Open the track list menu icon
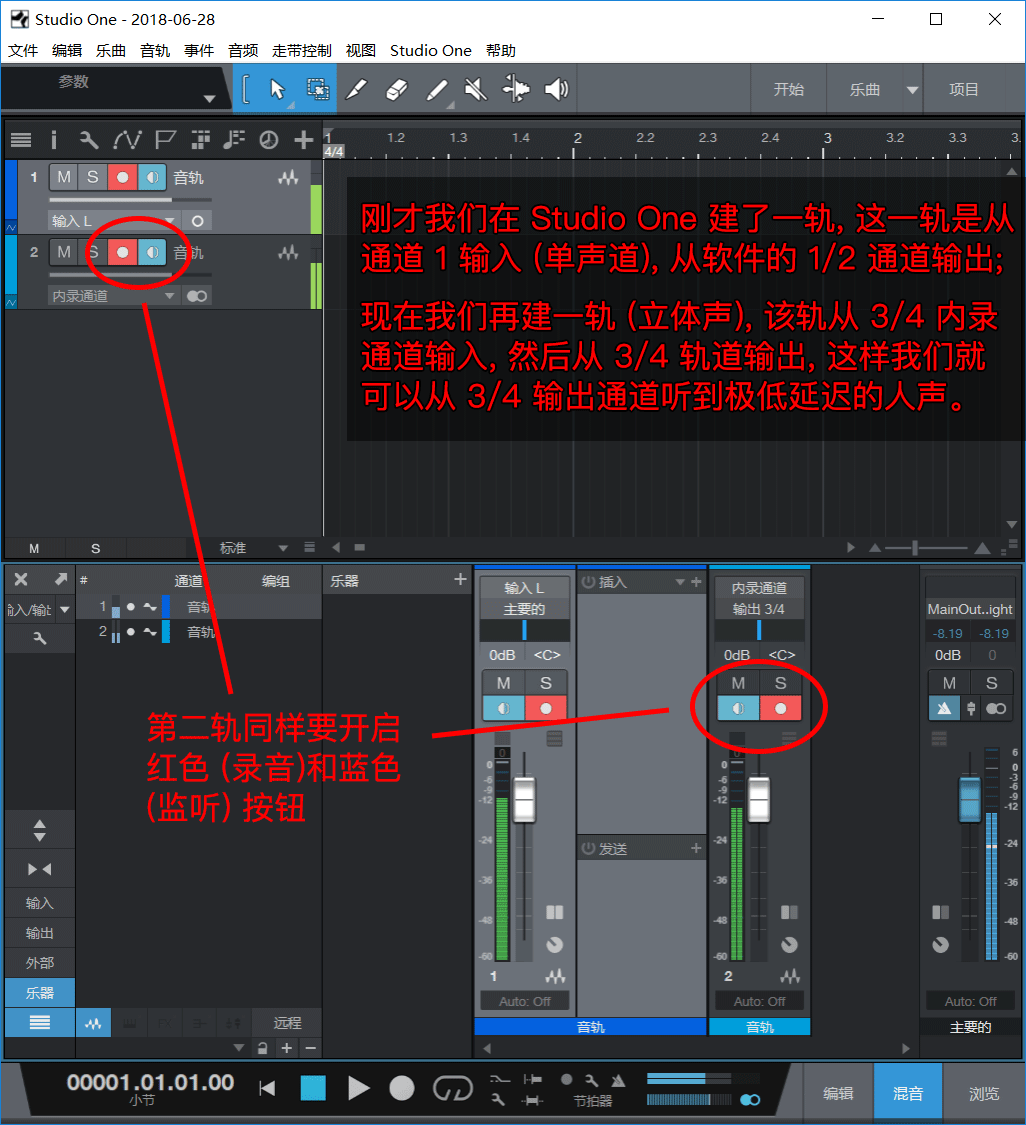This screenshot has width=1026, height=1125. [x=21, y=140]
